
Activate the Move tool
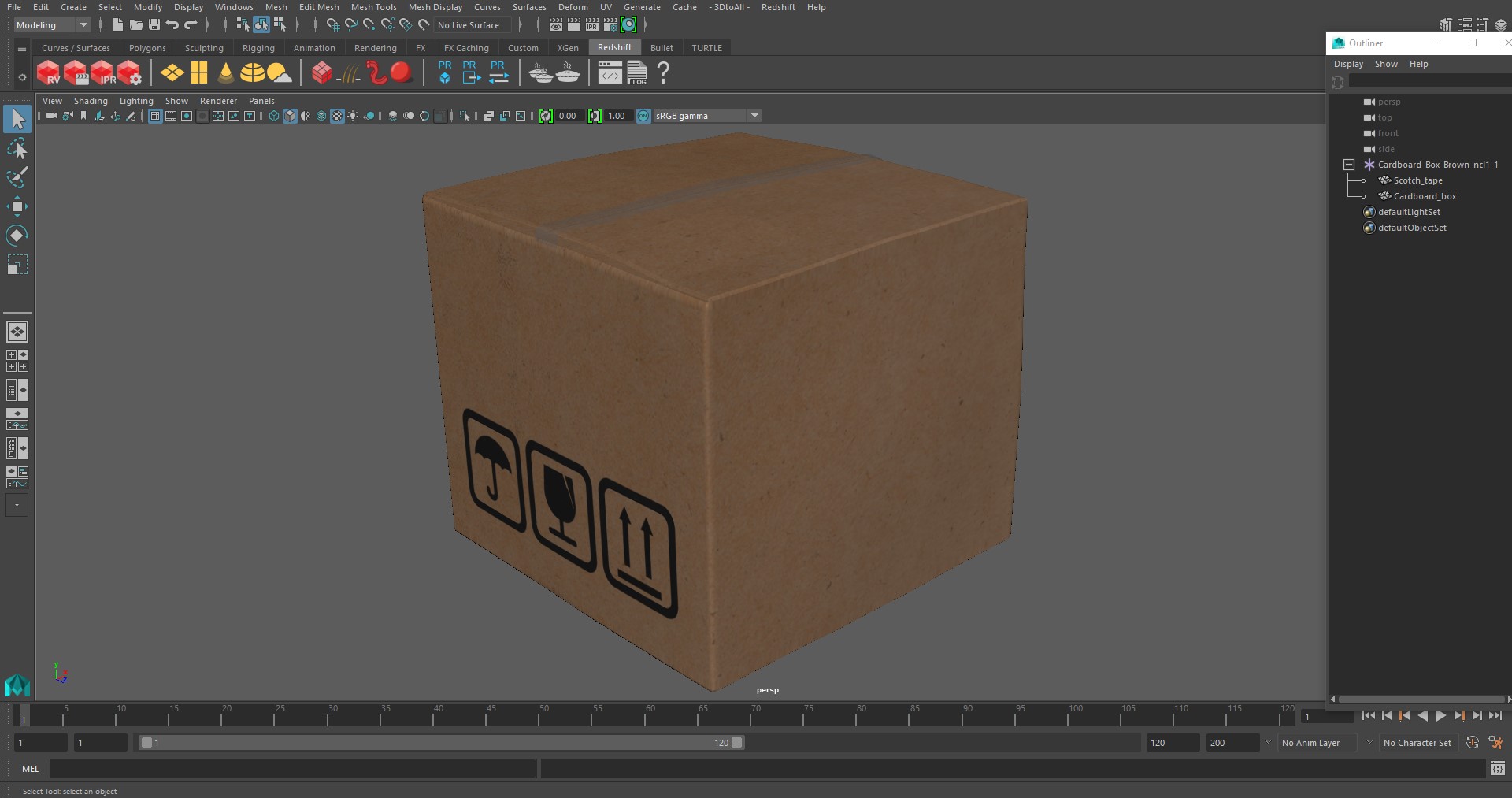click(17, 206)
